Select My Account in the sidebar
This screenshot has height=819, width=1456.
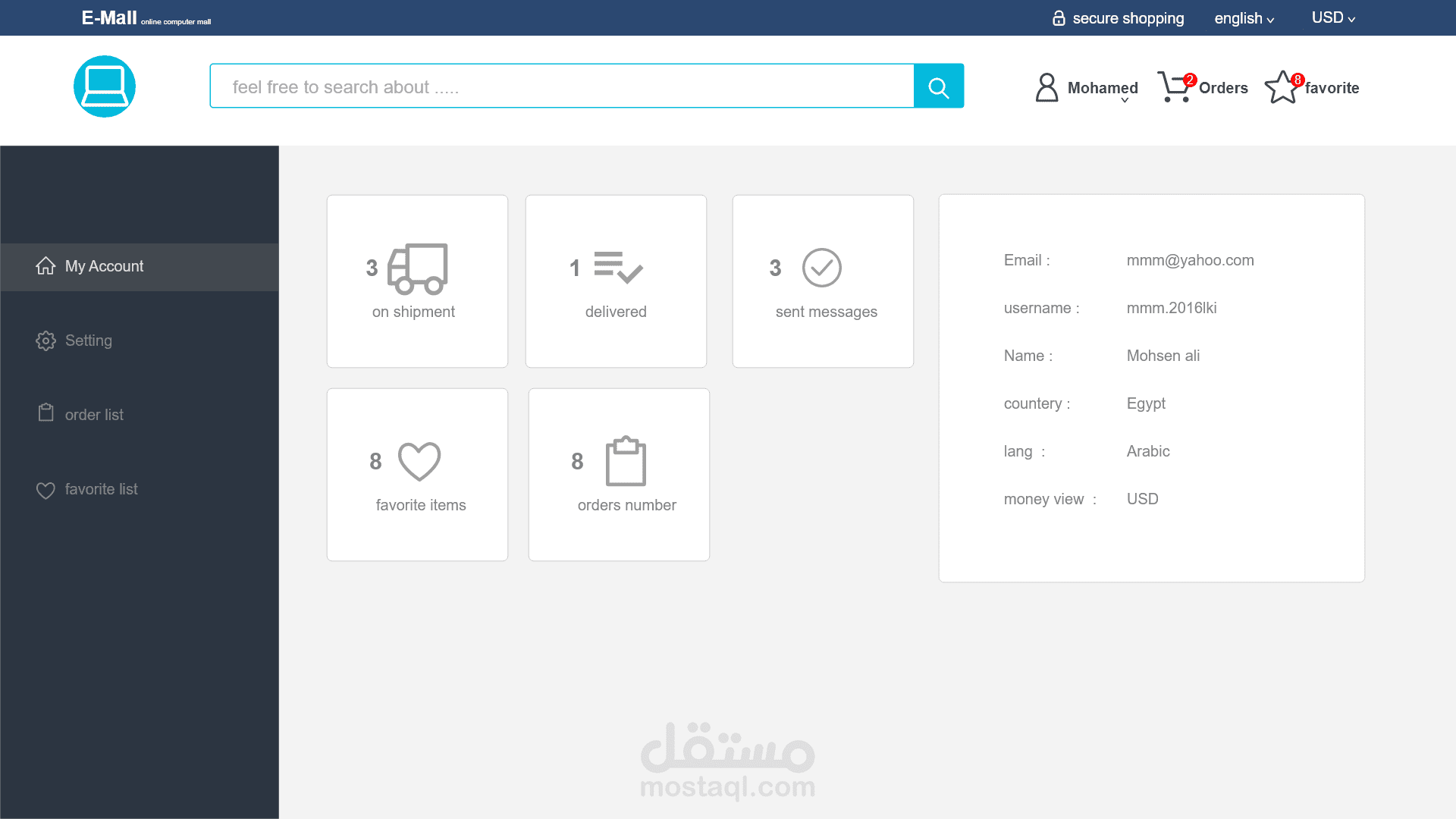tap(104, 266)
